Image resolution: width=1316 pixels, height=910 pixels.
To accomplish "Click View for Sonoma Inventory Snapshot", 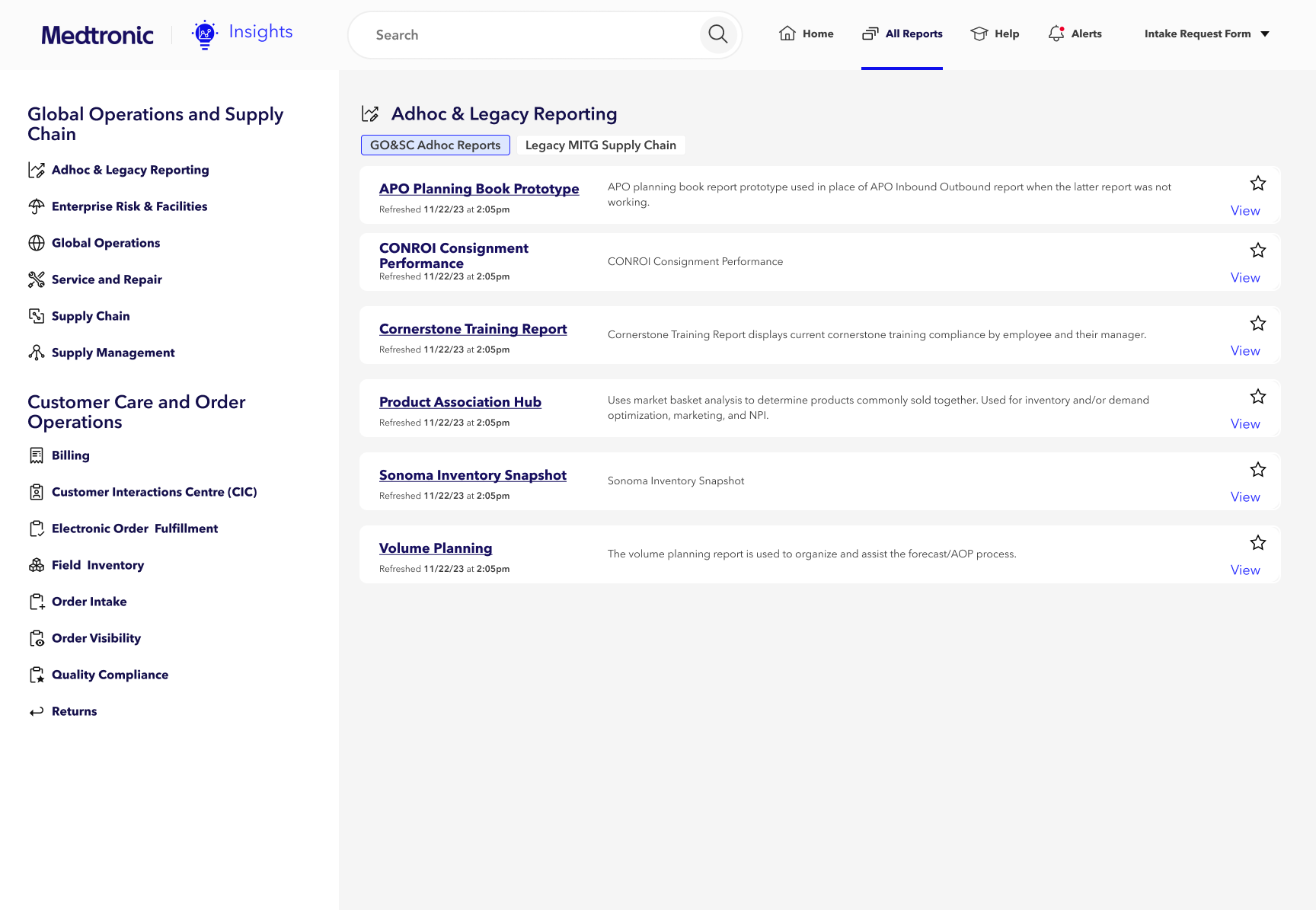I will 1245,497.
